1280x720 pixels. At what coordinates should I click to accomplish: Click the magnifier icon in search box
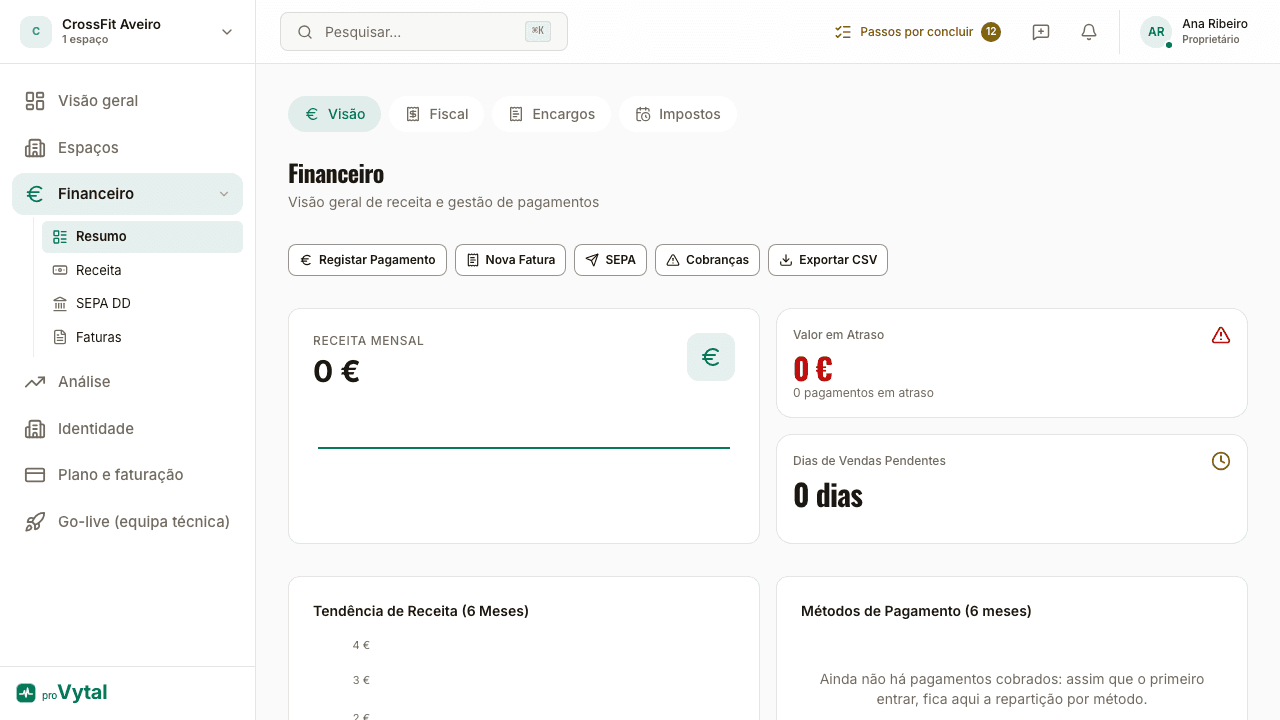tap(305, 32)
